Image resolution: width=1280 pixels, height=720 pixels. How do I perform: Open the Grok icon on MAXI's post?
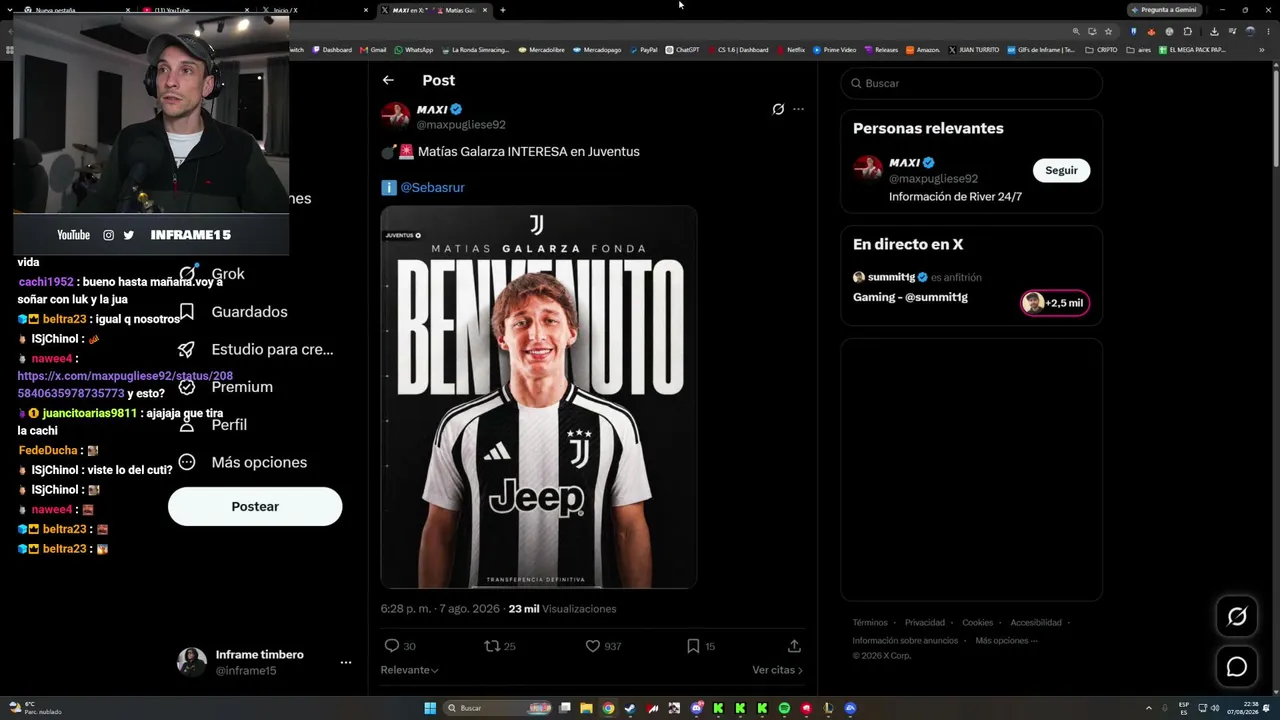778,109
